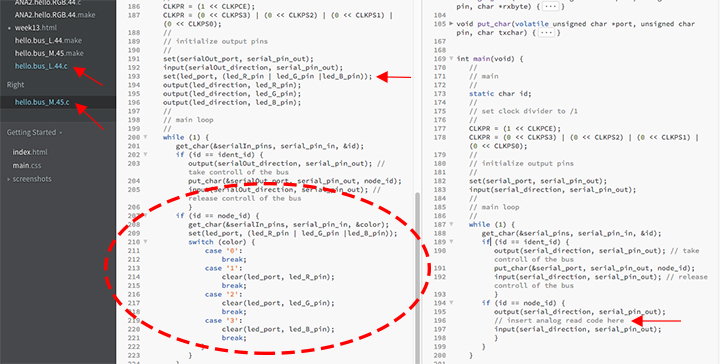This screenshot has height=364, width=720.
Task: Click line number 196 in the right gutter
Action: pos(440,320)
